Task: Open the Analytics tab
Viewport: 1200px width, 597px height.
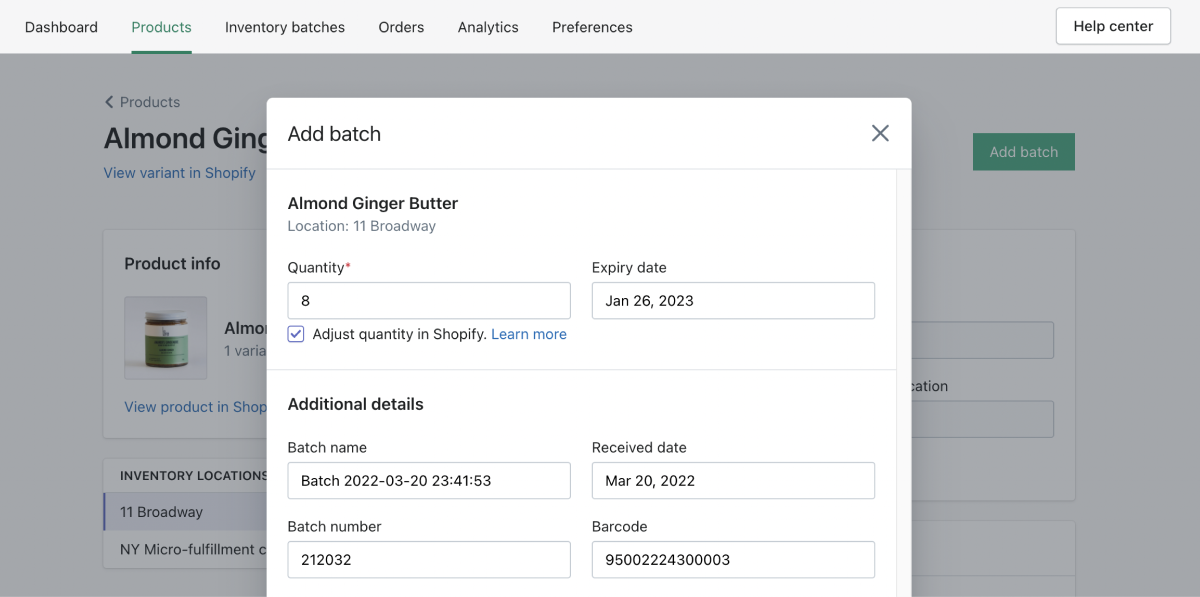Action: (488, 27)
